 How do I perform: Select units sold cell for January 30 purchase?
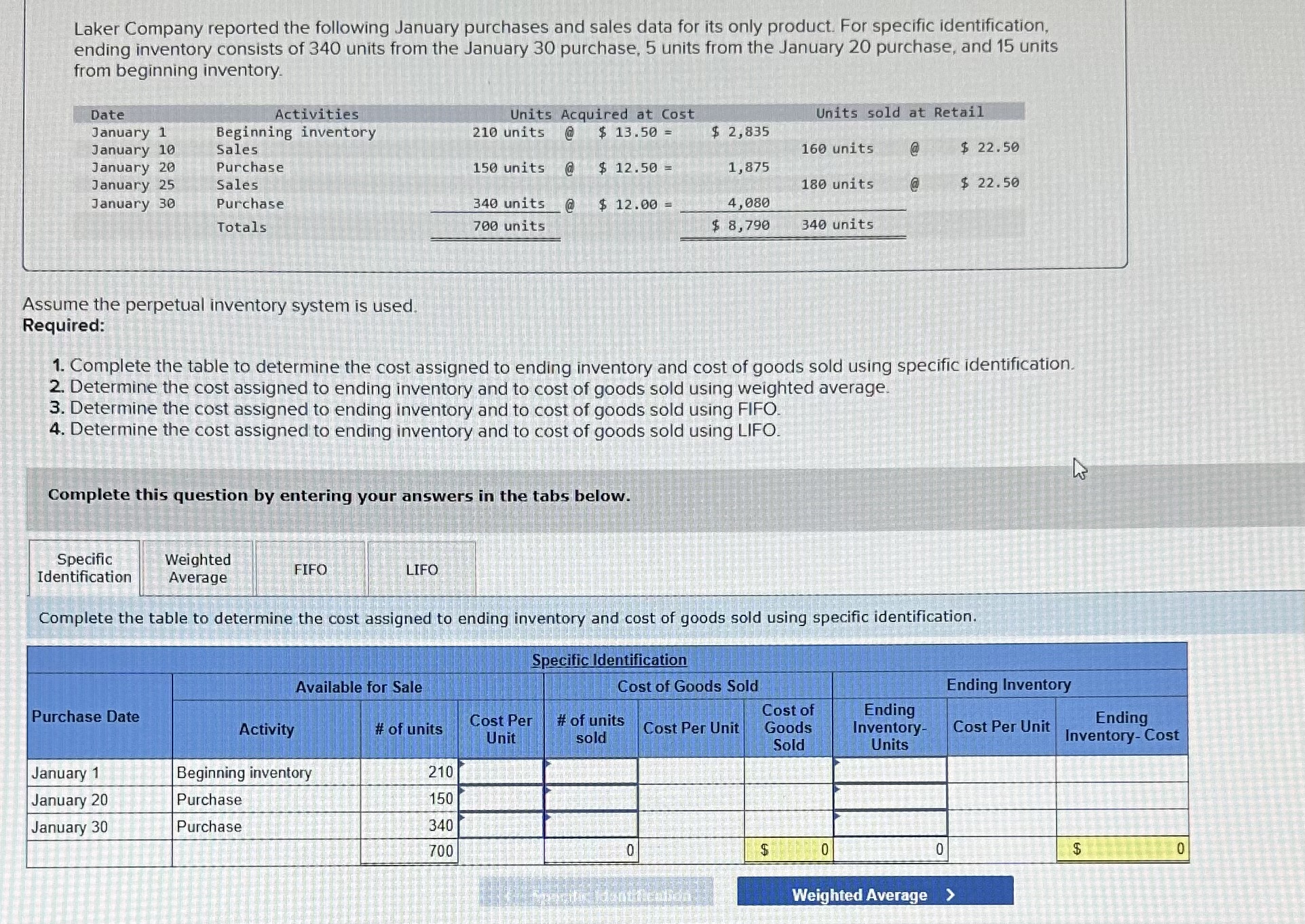[x=591, y=825]
